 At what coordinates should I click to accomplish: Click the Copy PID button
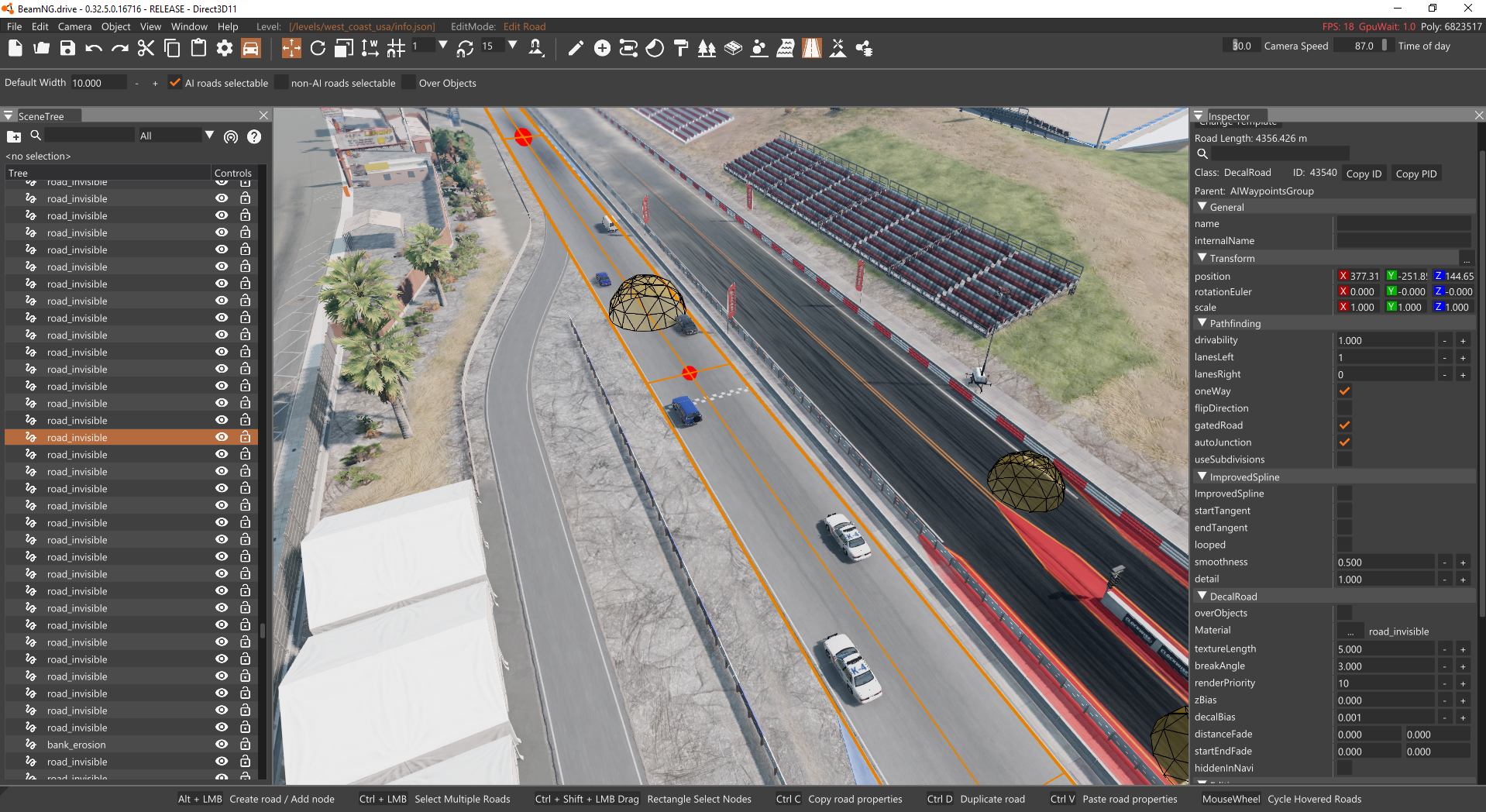tap(1416, 174)
